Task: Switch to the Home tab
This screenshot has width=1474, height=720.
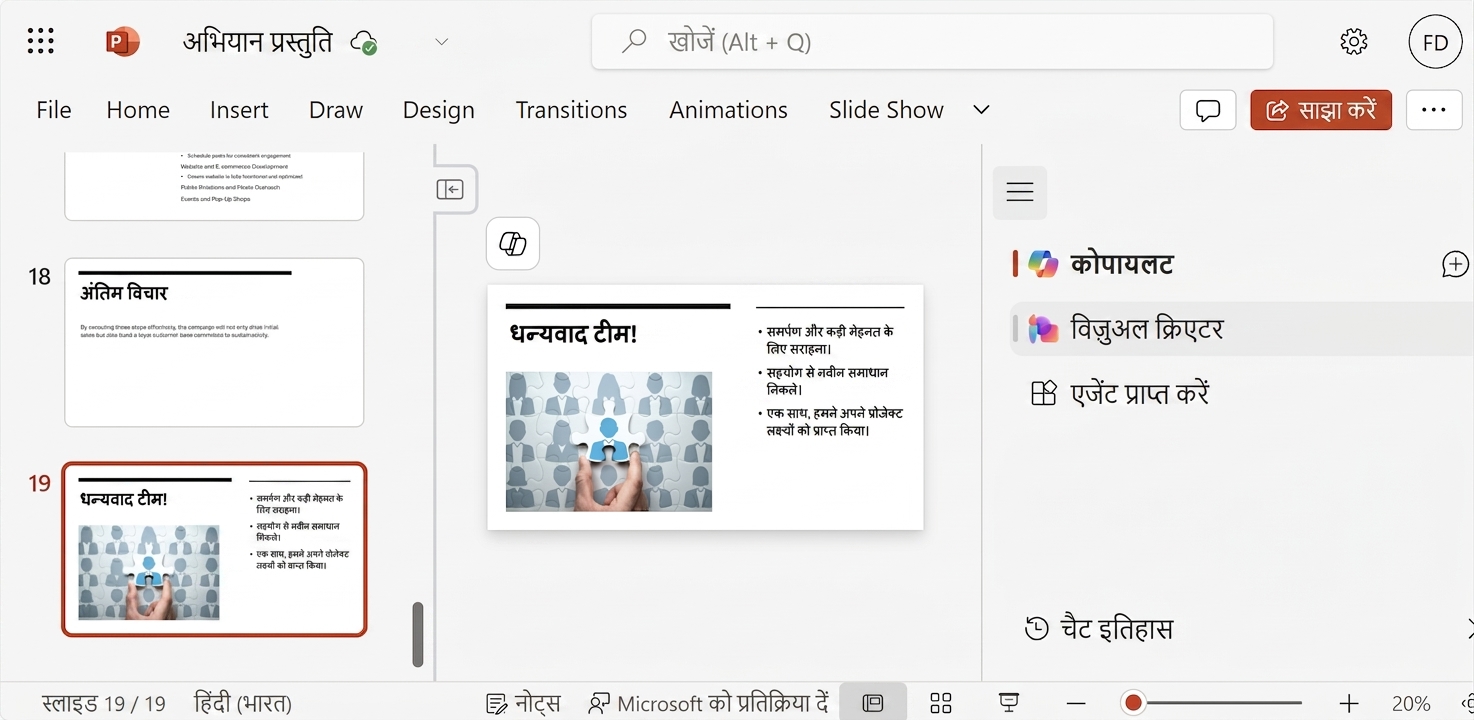Action: click(138, 110)
